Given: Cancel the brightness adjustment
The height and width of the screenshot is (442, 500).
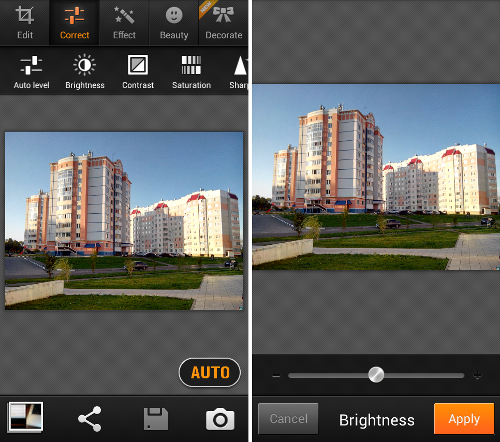Looking at the screenshot, I should click(288, 419).
